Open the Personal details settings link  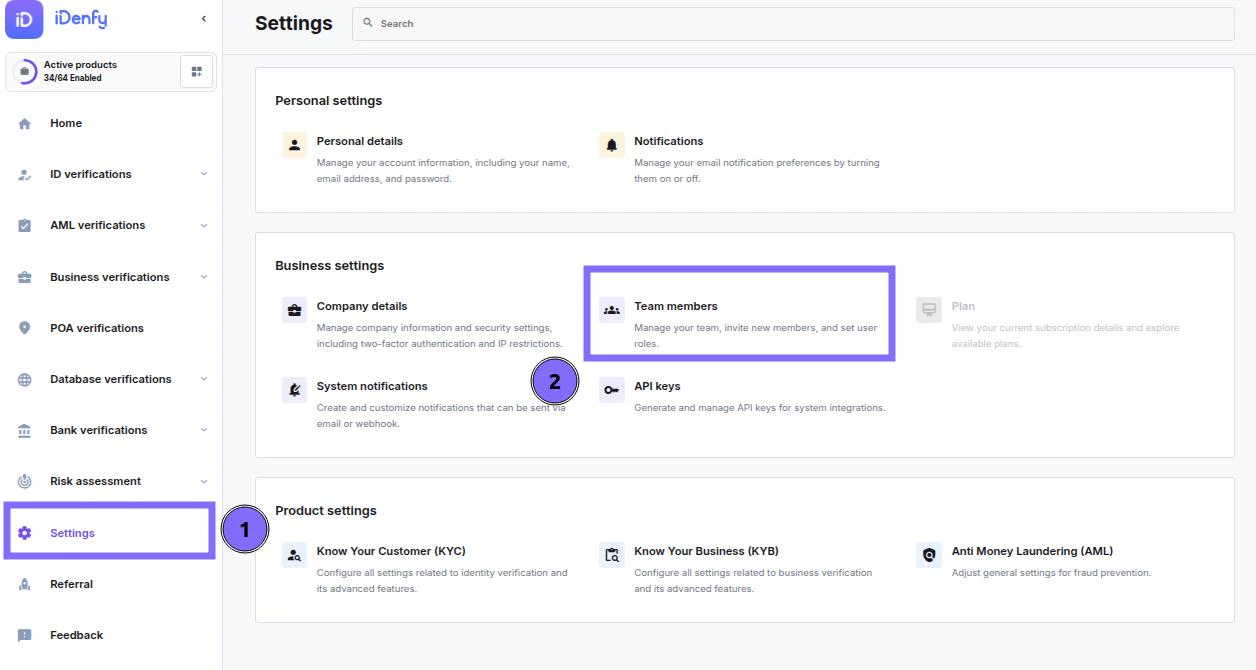pyautogui.click(x=360, y=141)
